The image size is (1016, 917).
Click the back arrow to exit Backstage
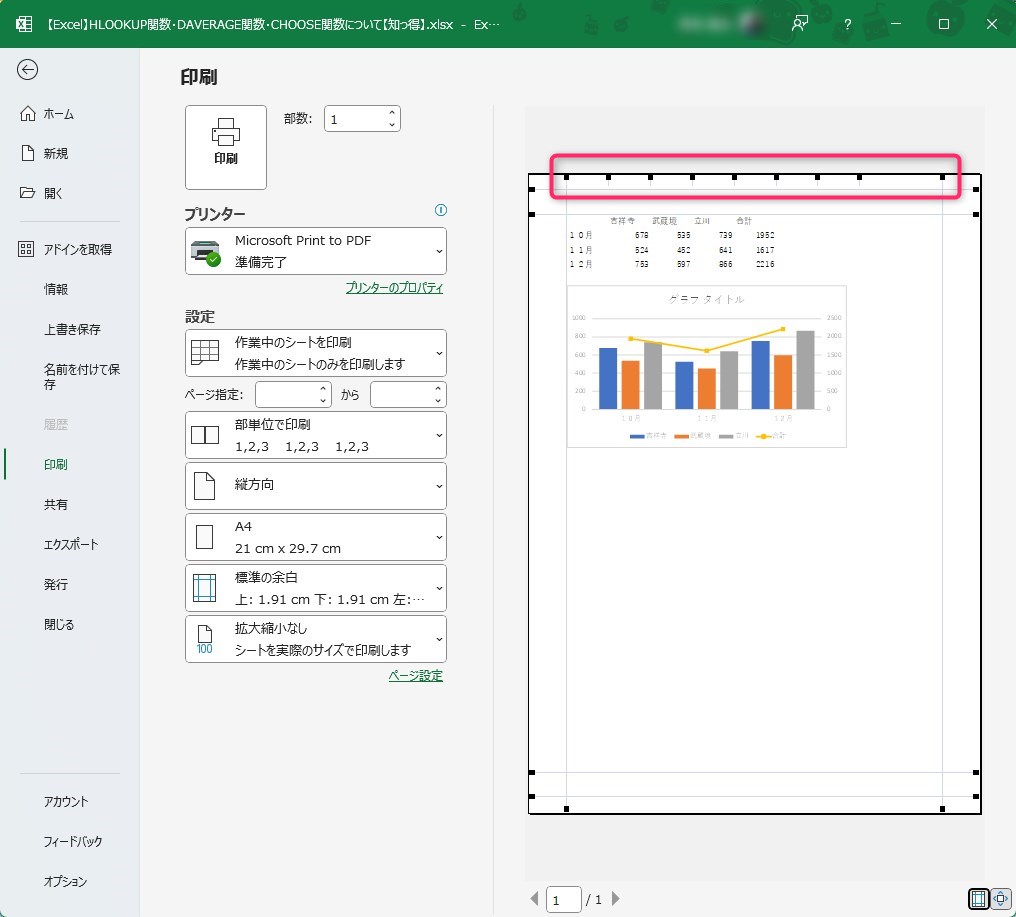pos(28,69)
